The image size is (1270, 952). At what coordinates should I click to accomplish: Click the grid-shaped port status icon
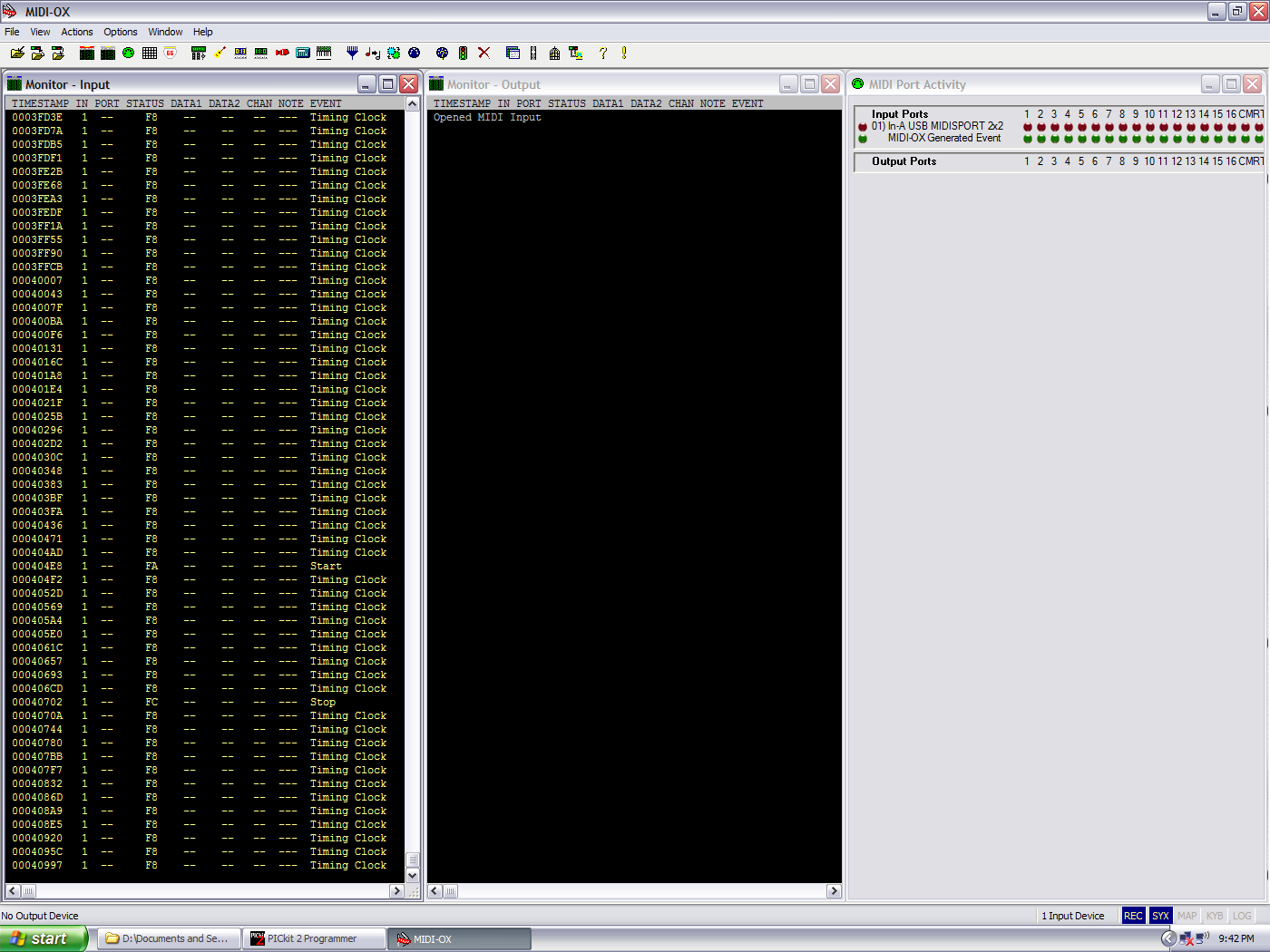click(150, 53)
